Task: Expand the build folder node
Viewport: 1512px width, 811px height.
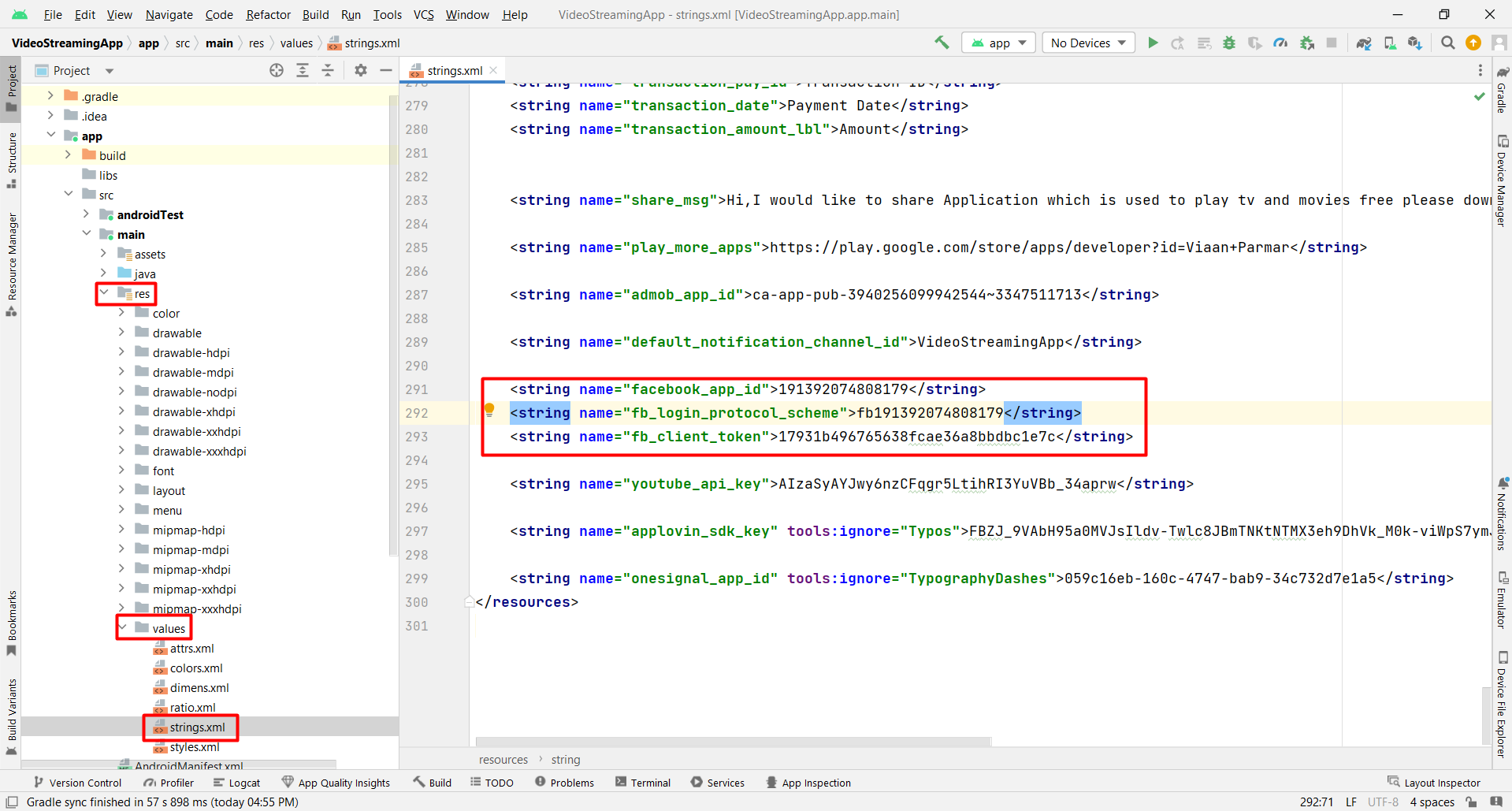Action: tap(68, 154)
